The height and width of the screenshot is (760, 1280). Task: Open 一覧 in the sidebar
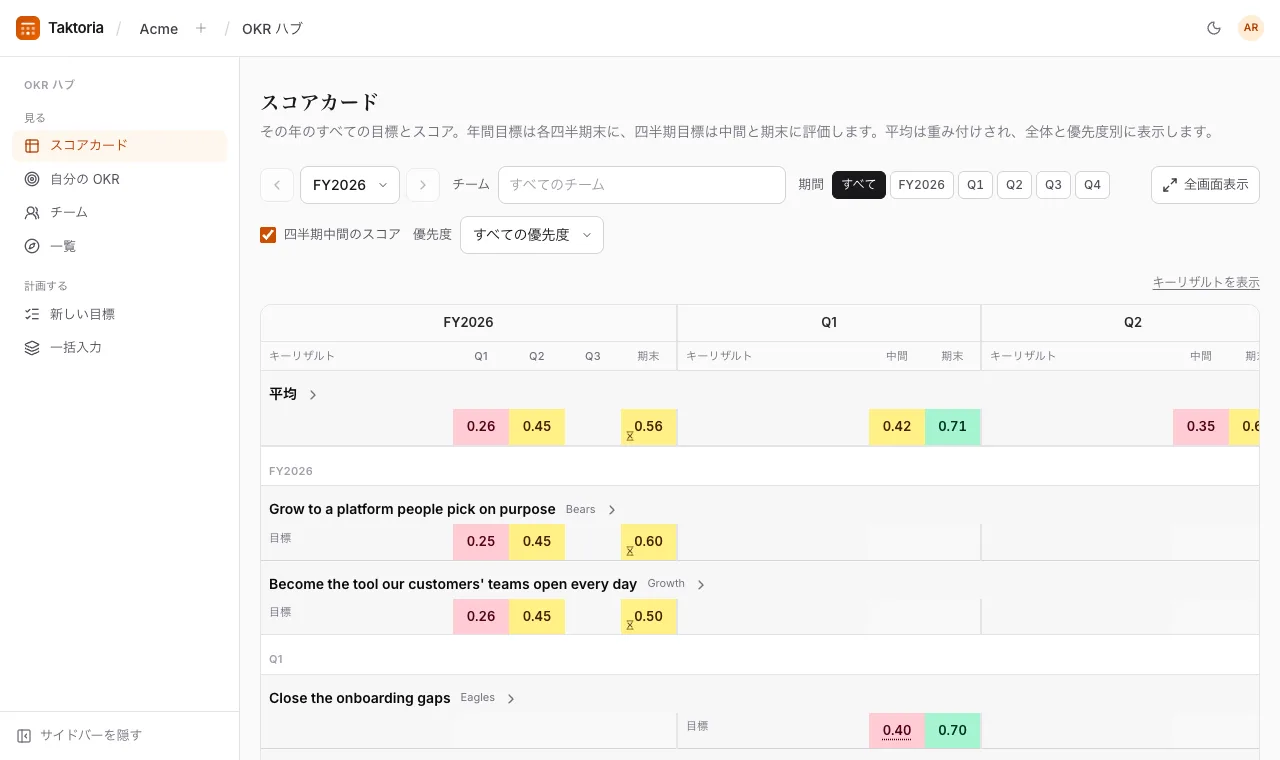pos(120,246)
